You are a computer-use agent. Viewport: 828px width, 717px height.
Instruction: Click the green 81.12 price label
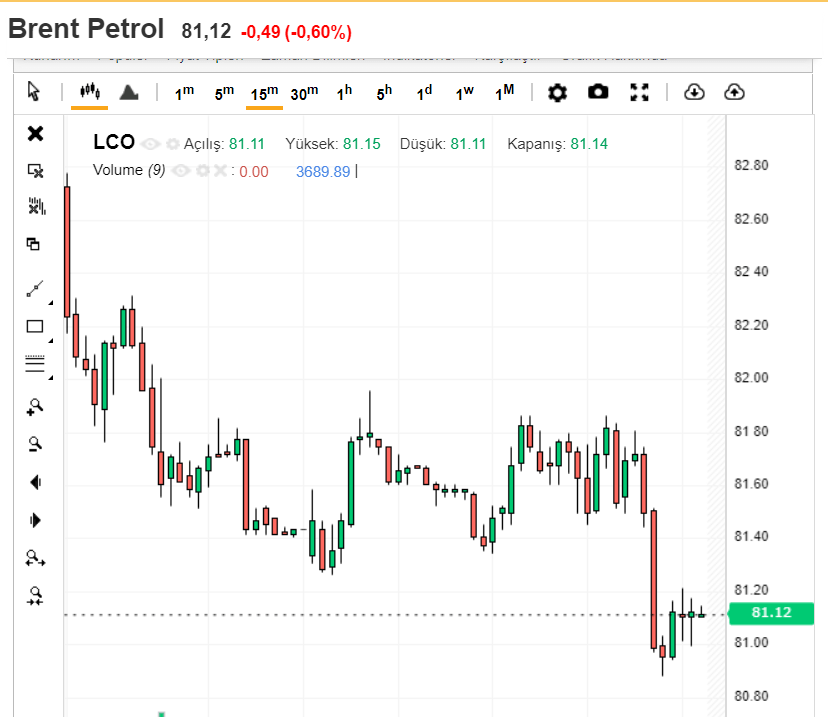point(771,613)
